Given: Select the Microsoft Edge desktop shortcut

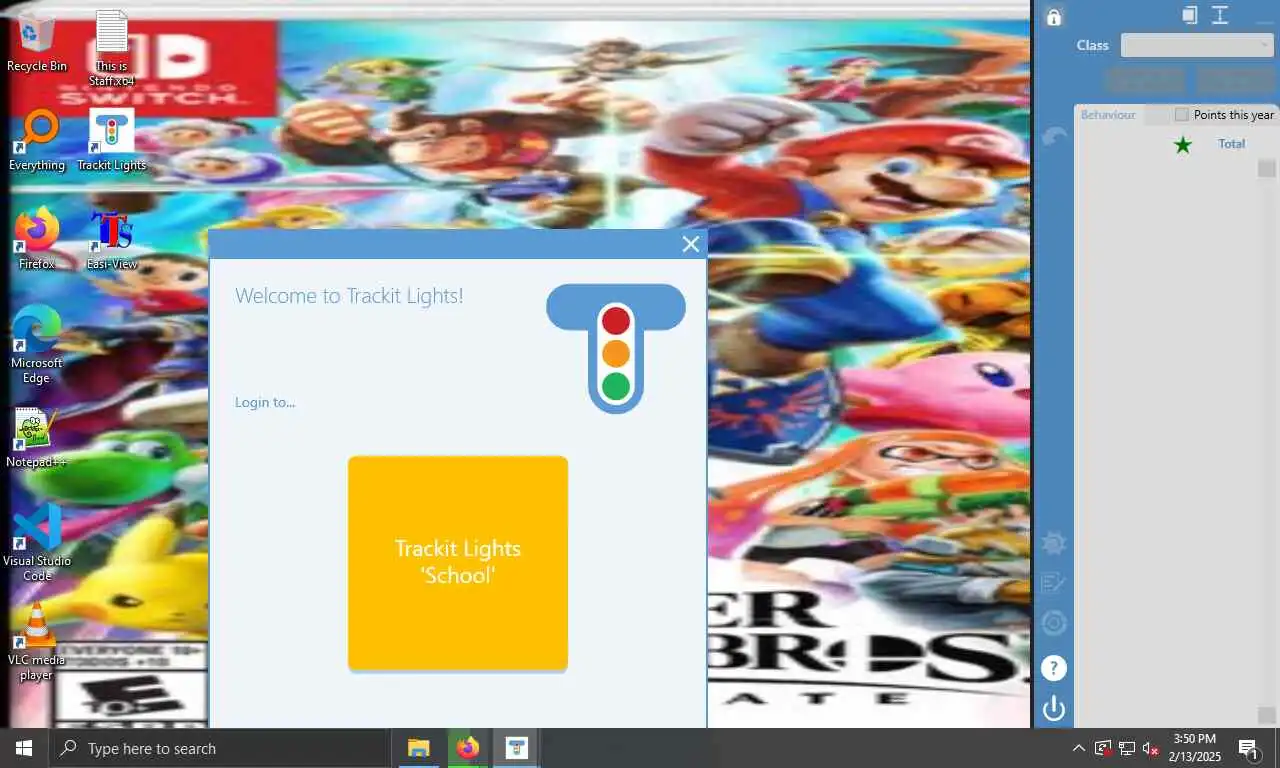Looking at the screenshot, I should click(x=37, y=345).
